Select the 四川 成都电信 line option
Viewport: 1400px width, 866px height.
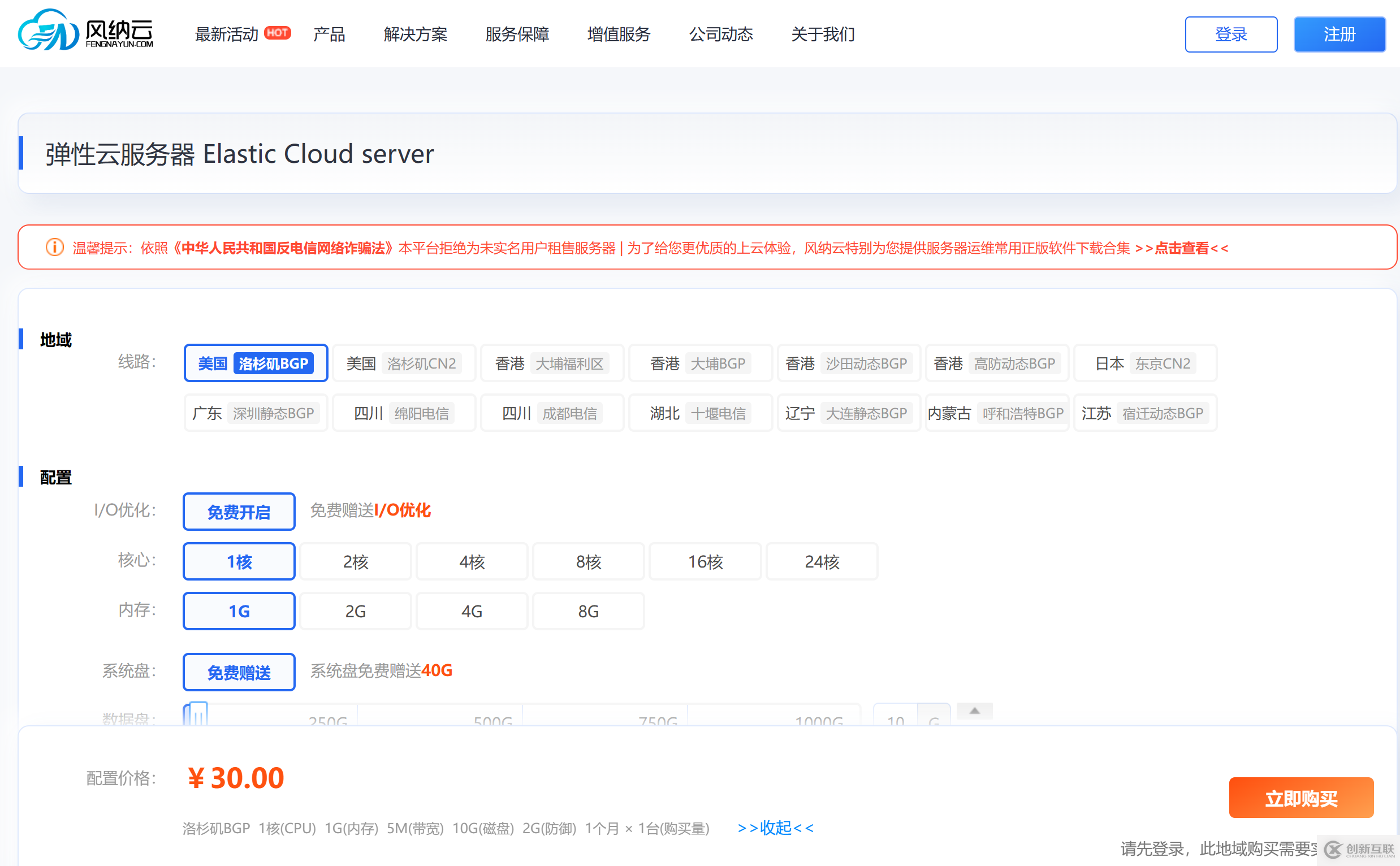coord(551,413)
